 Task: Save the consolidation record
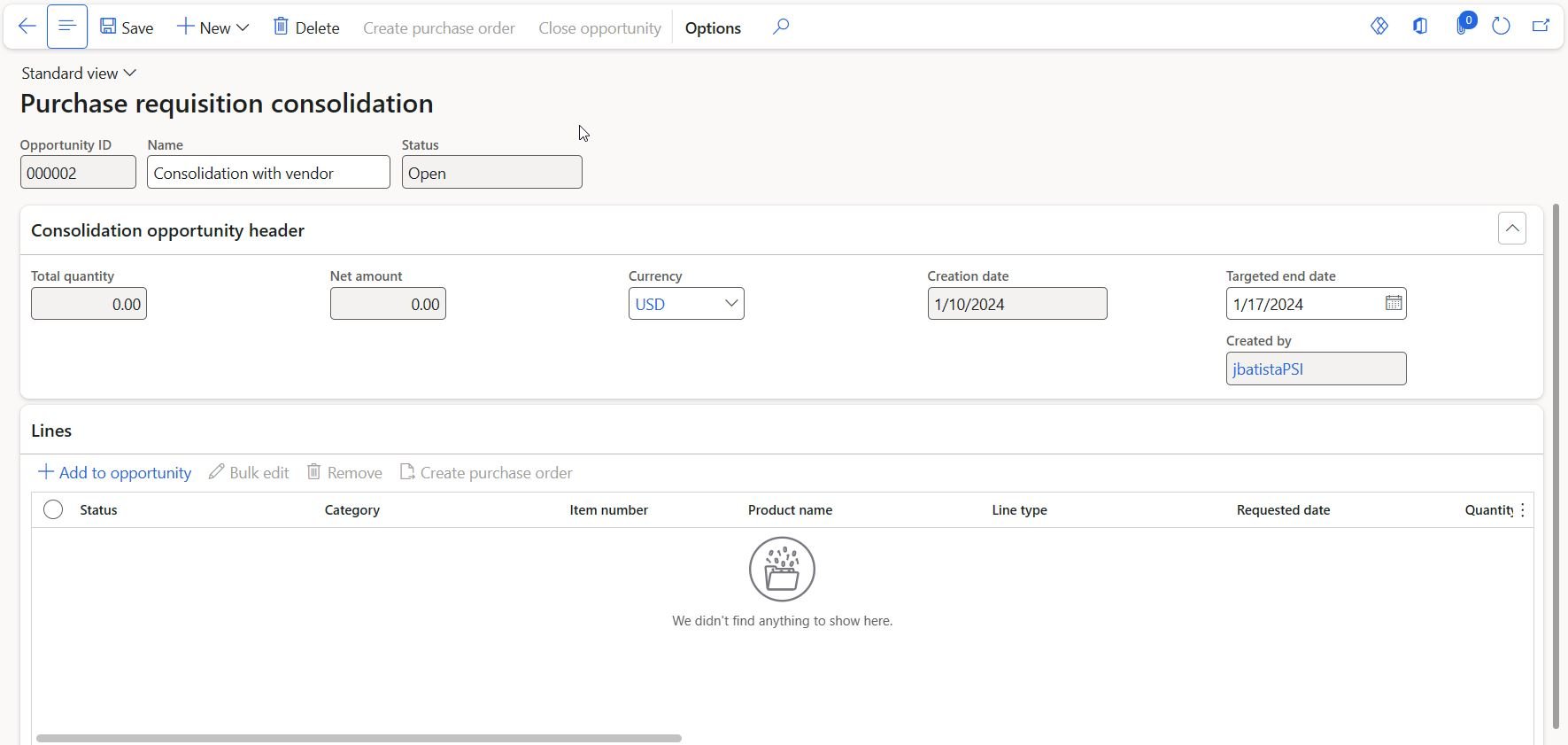(x=127, y=27)
